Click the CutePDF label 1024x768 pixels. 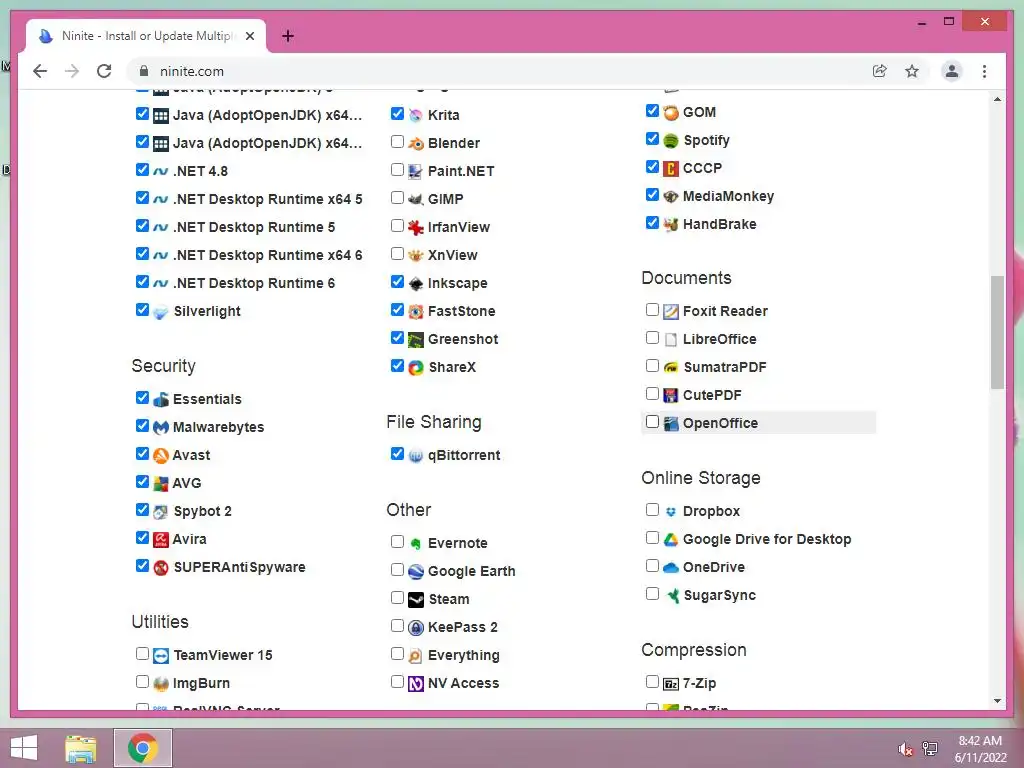pyautogui.click(x=712, y=395)
